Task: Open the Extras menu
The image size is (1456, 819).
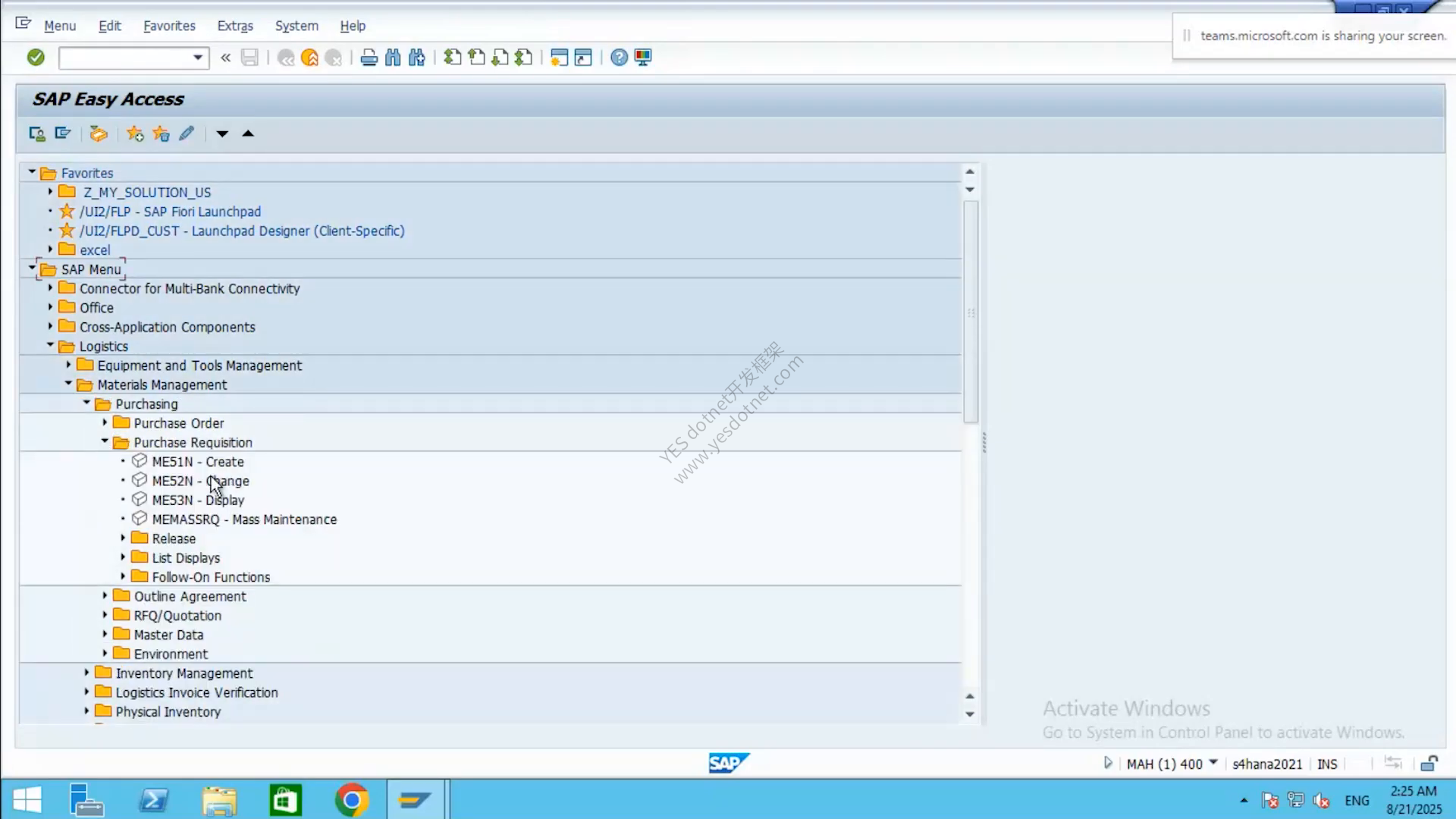Action: pos(235,26)
